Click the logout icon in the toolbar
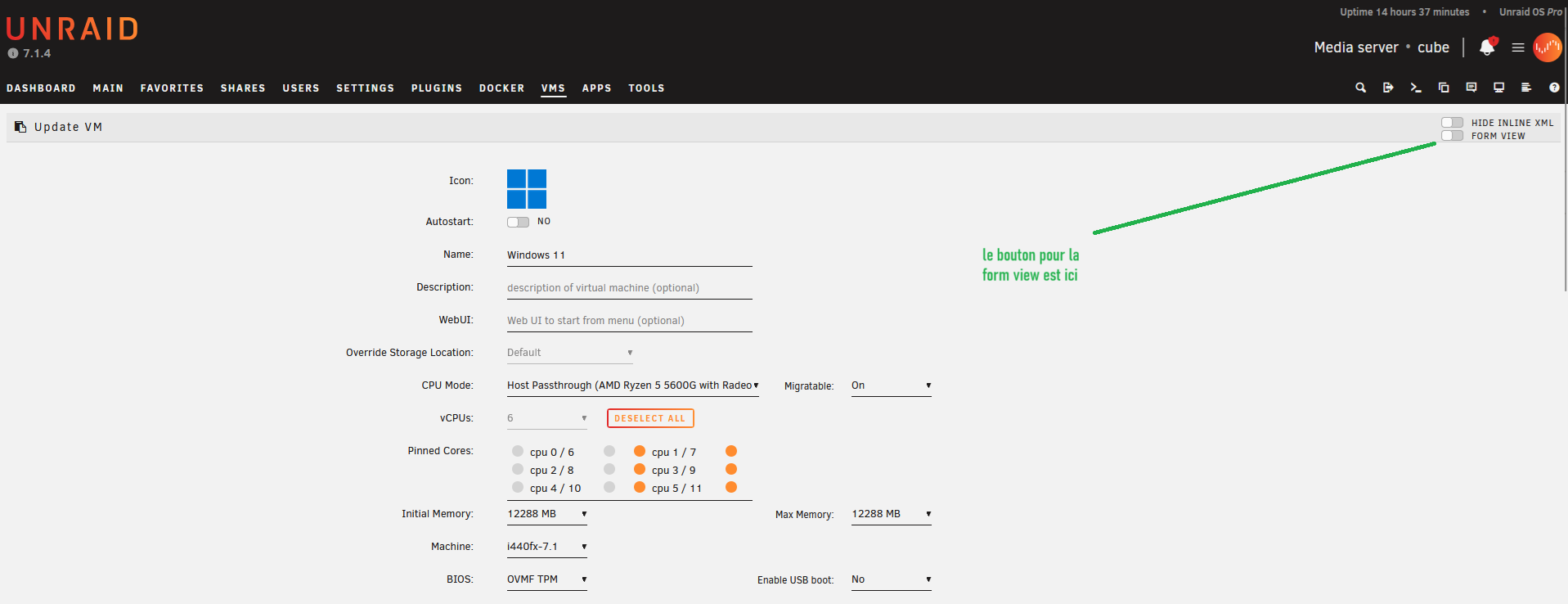 1388,88
